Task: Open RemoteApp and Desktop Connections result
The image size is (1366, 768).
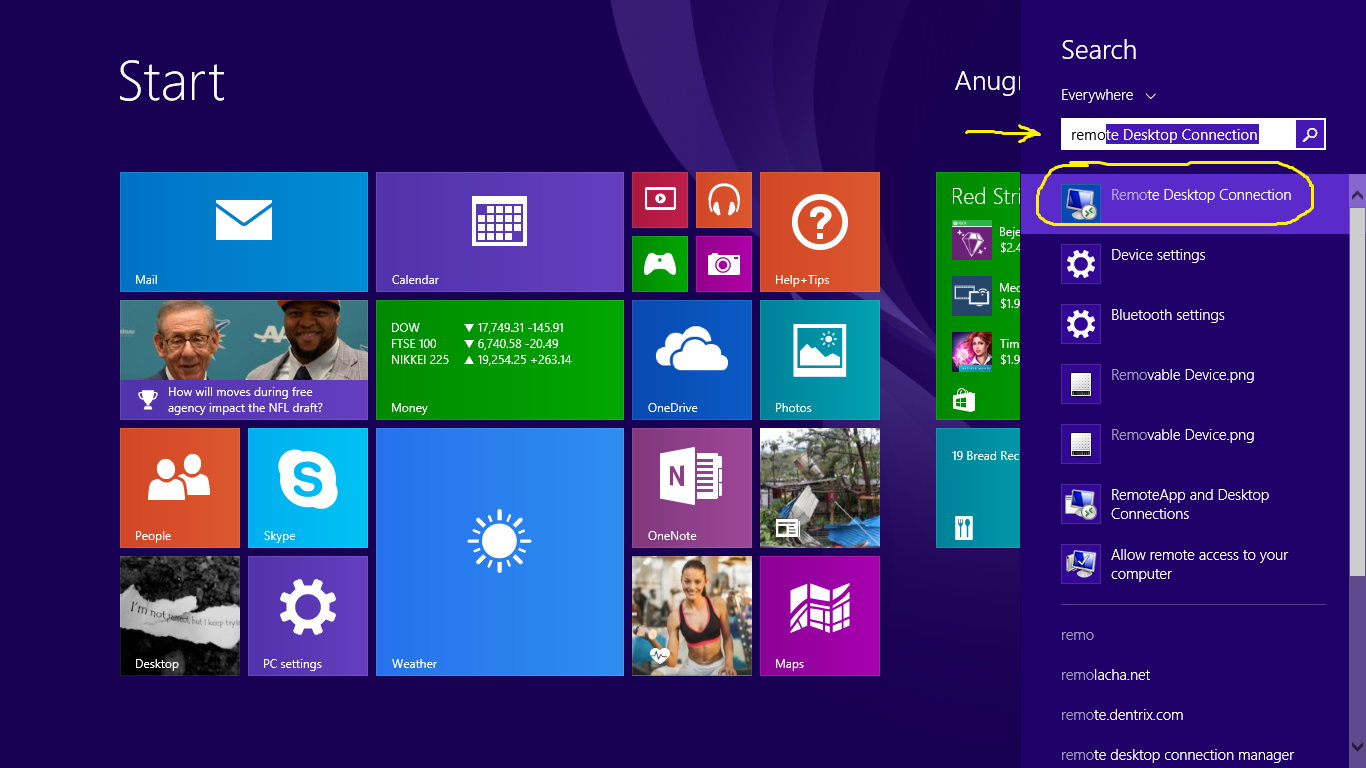Action: 1185,504
